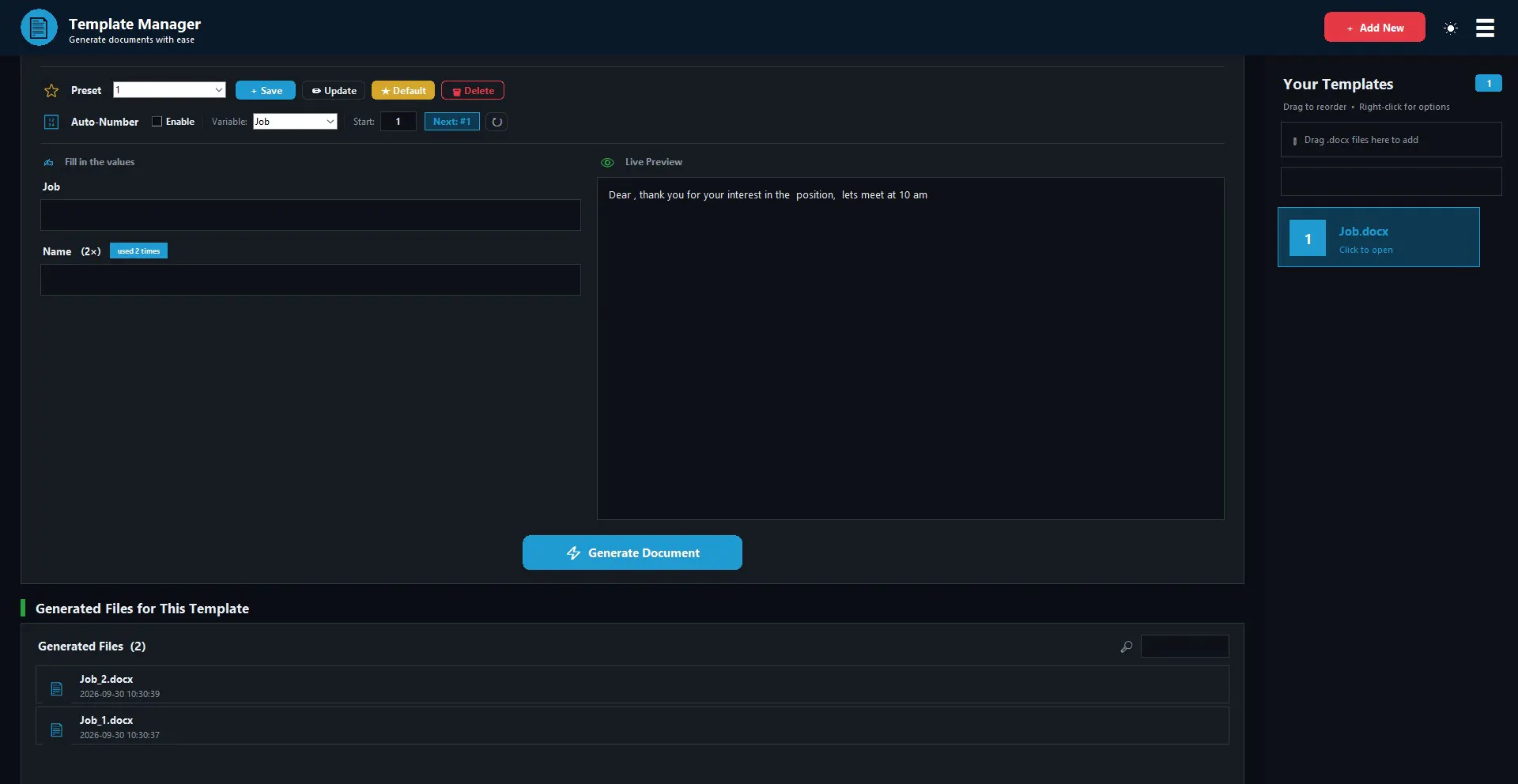The height and width of the screenshot is (784, 1518).
Task: Open the Preset dropdown
Action: [169, 90]
